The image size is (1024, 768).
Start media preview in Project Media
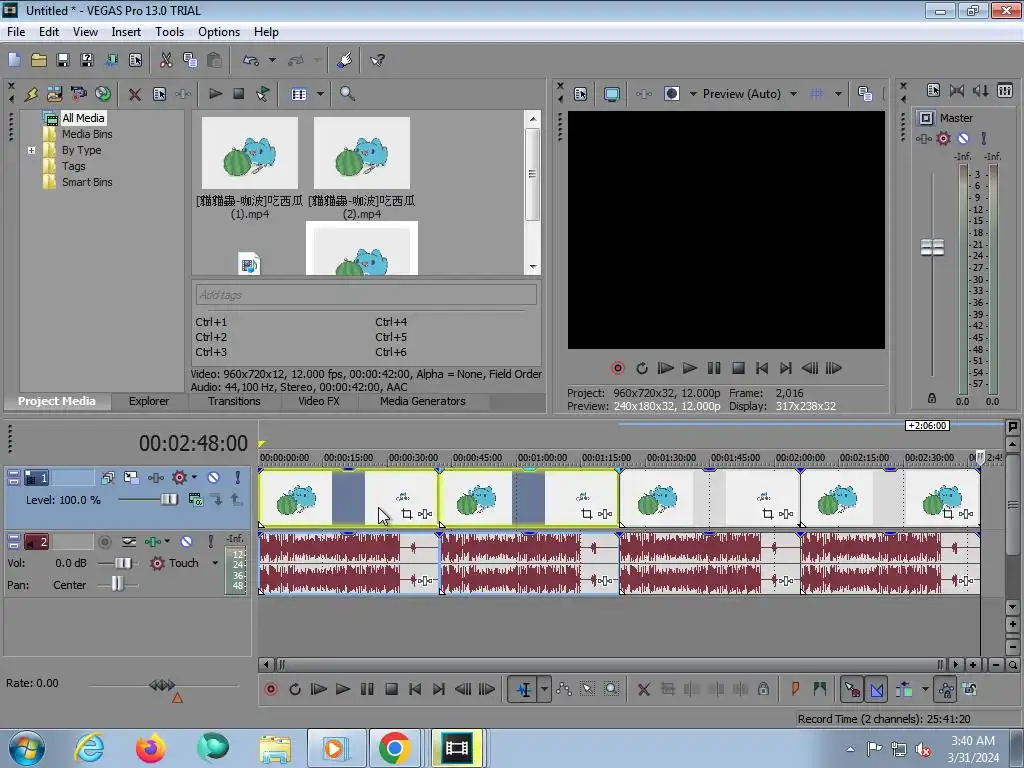pyautogui.click(x=215, y=94)
